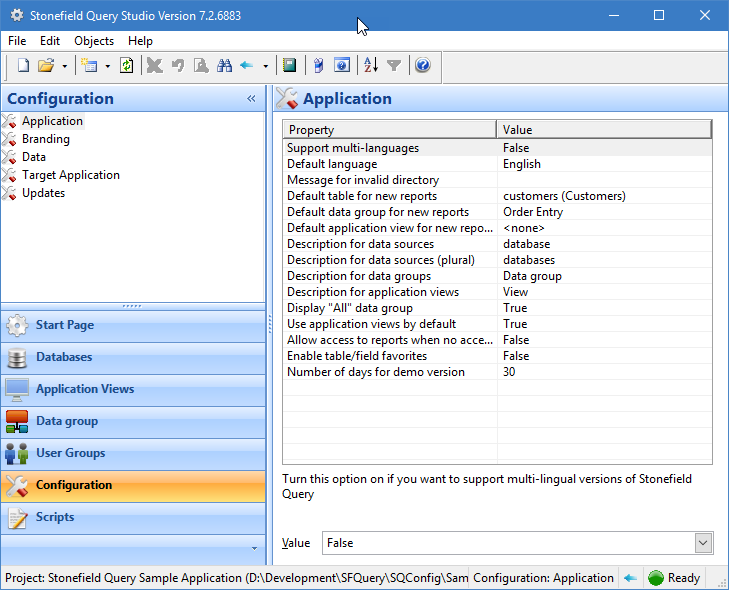Click the A-Z sort toolbar icon
729x590 pixels.
tap(371, 66)
